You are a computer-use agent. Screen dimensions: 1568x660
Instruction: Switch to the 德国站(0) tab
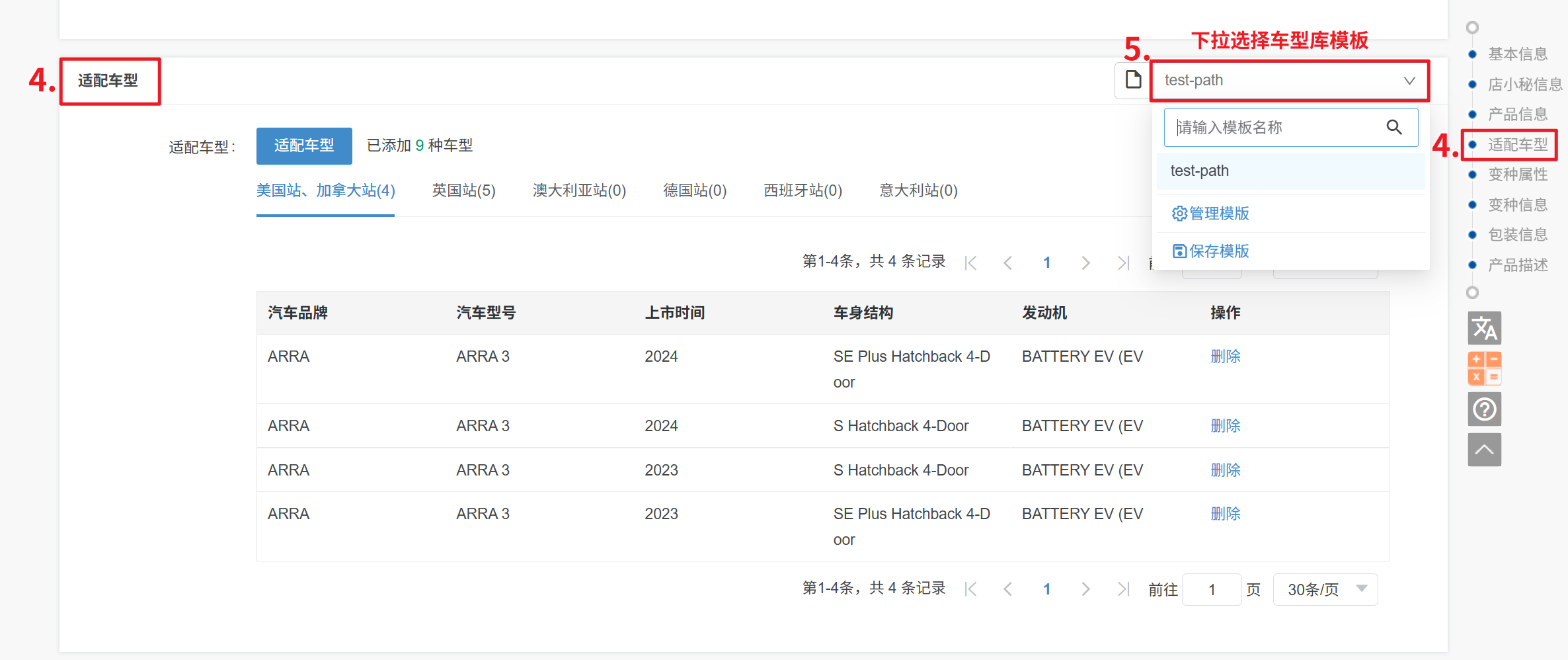695,191
